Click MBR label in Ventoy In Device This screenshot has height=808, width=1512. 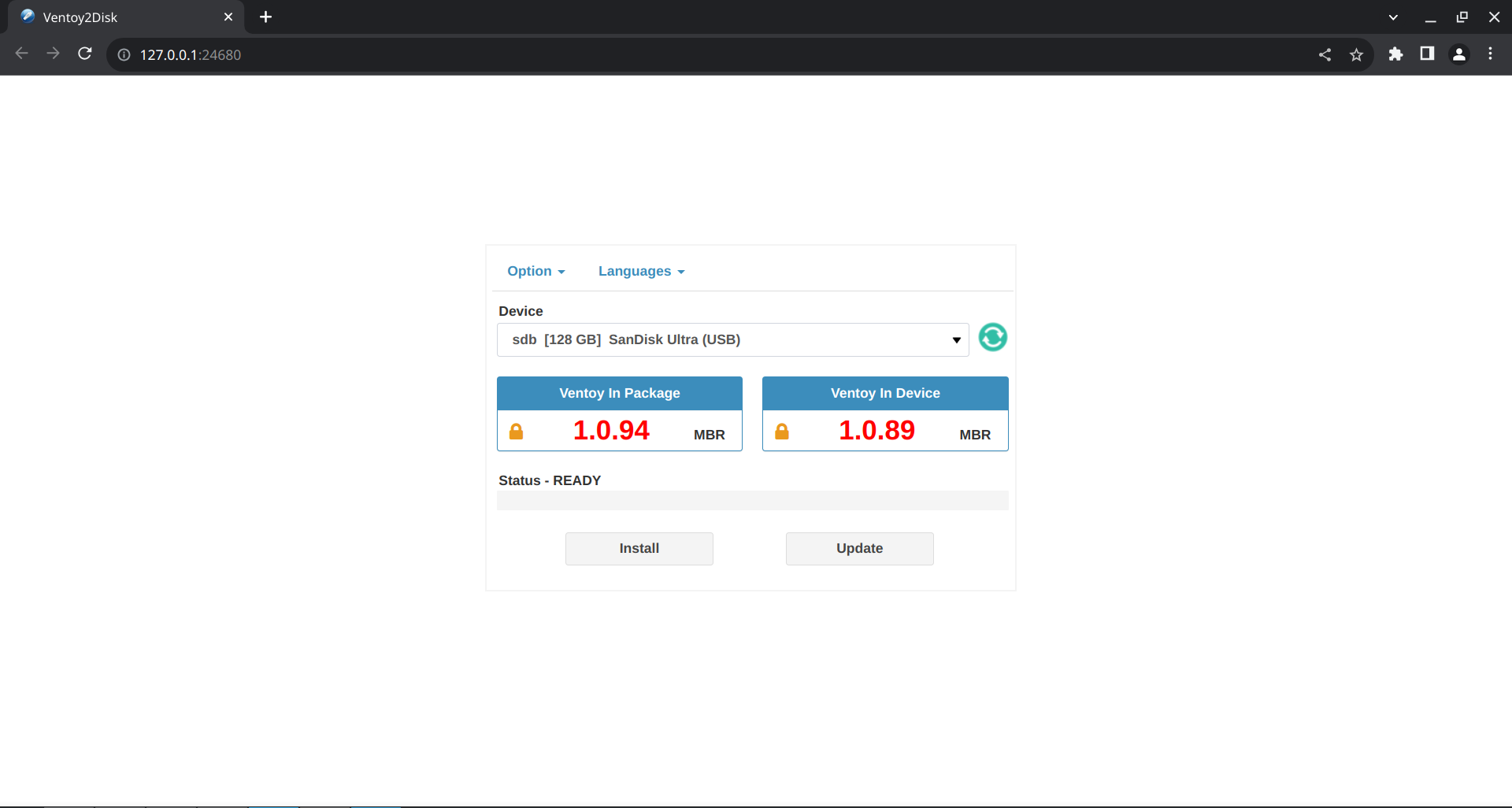(x=975, y=435)
